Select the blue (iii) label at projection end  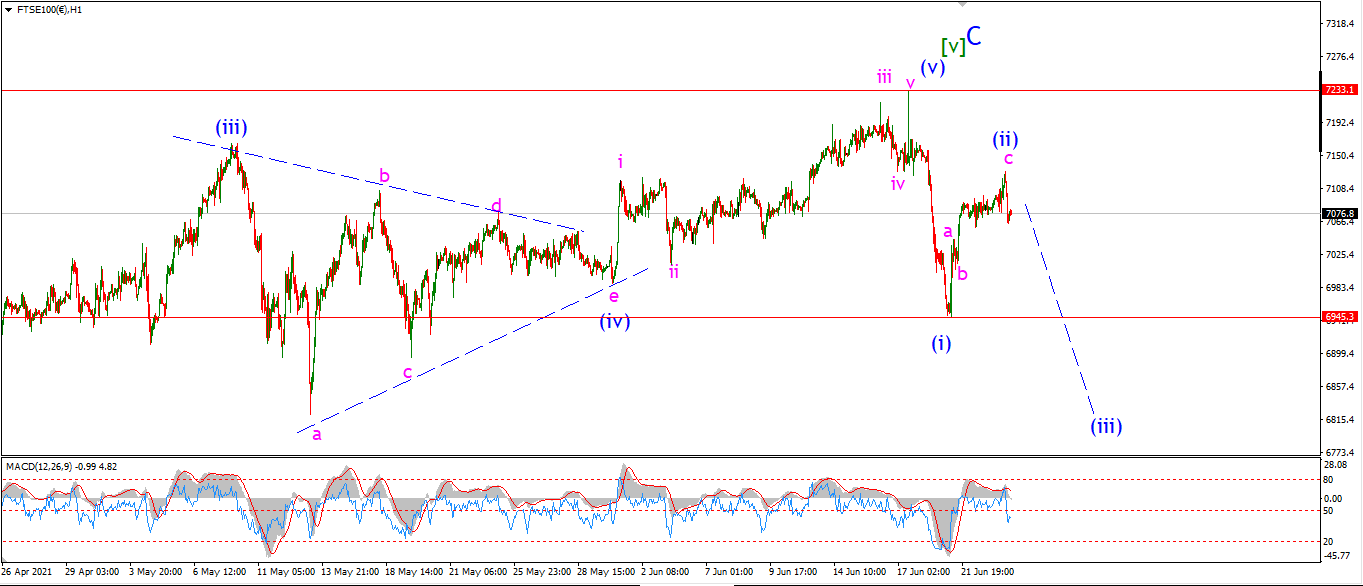coord(1106,426)
